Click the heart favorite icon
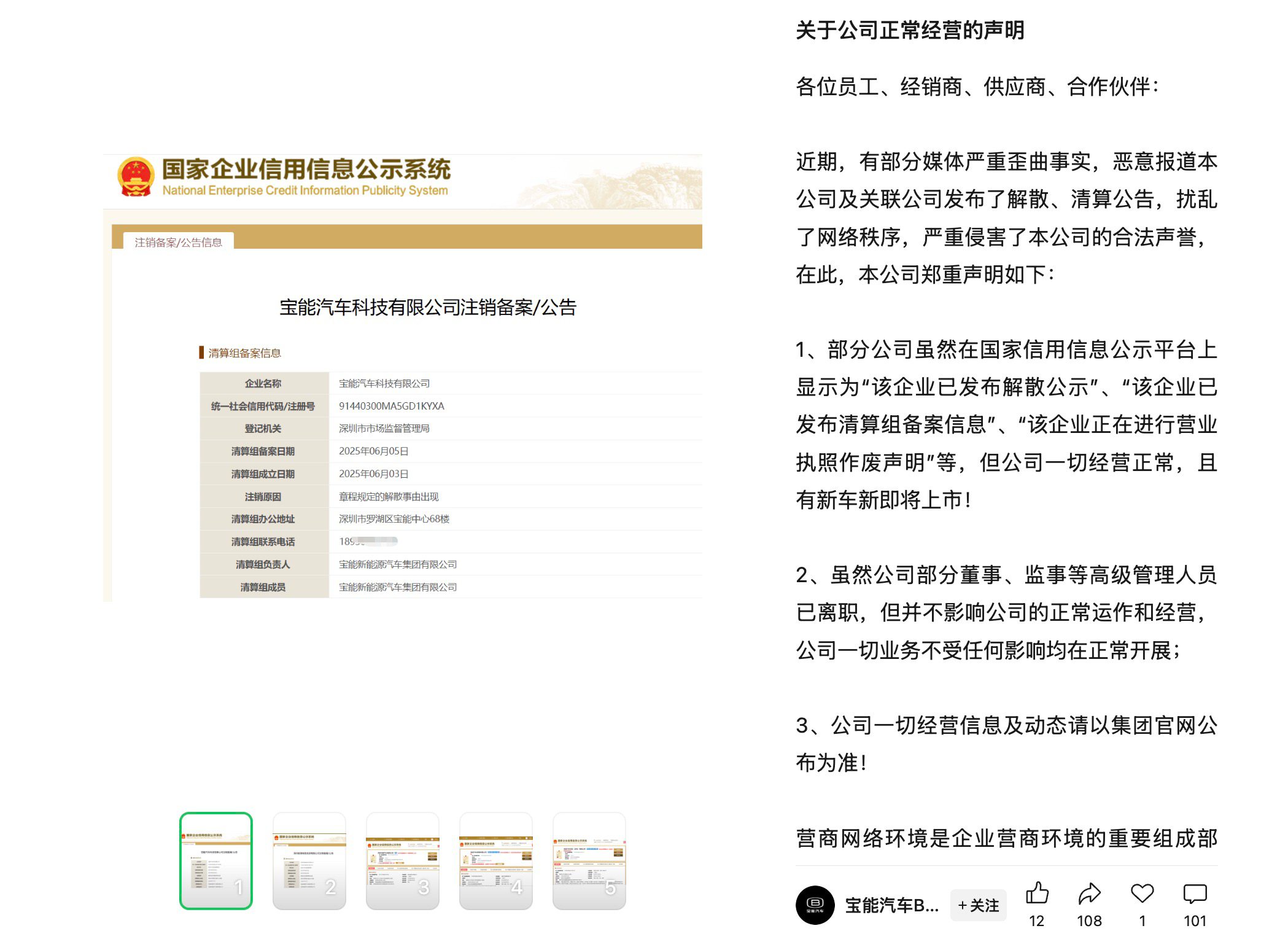1288x931 pixels. [x=1142, y=894]
